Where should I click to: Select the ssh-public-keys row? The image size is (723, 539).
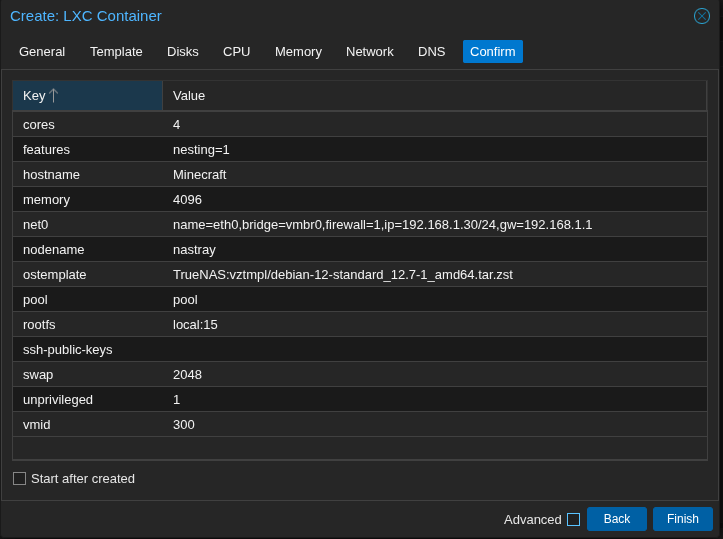click(x=360, y=349)
